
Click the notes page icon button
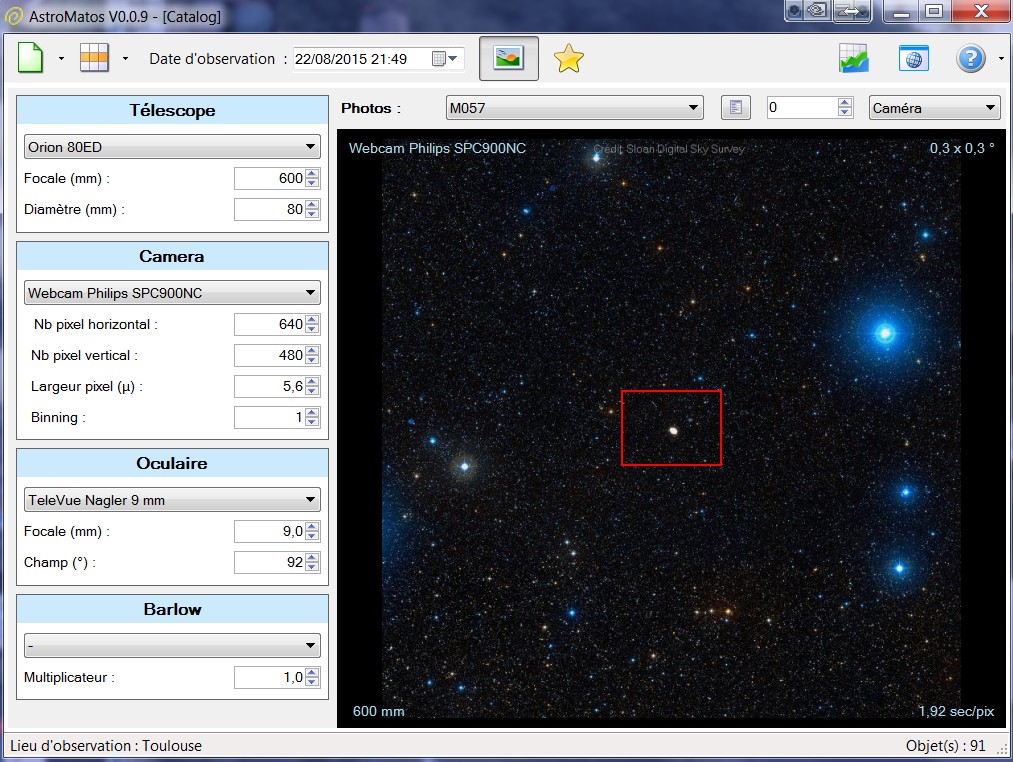click(736, 107)
